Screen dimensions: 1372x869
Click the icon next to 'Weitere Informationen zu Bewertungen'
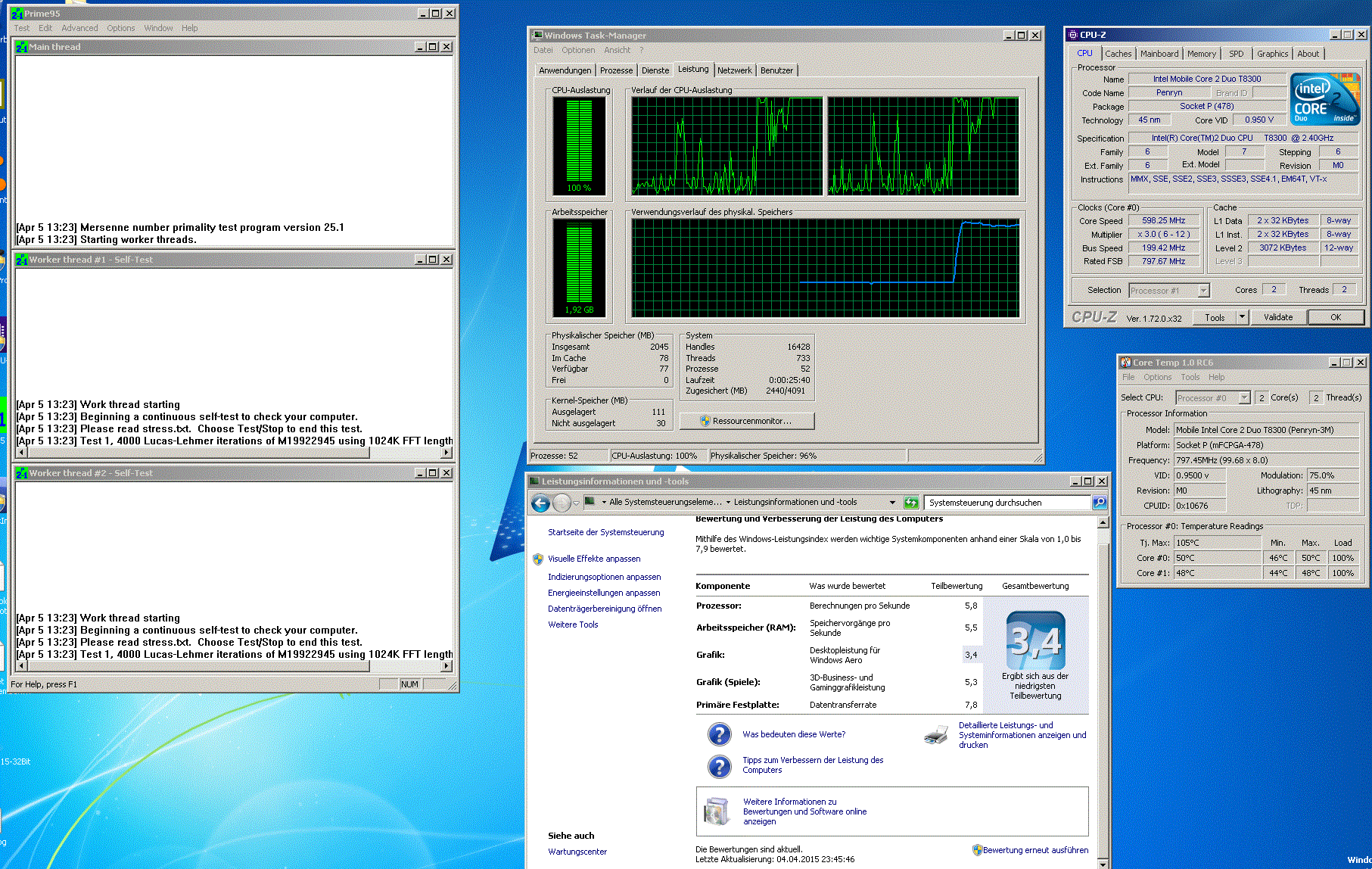(716, 811)
